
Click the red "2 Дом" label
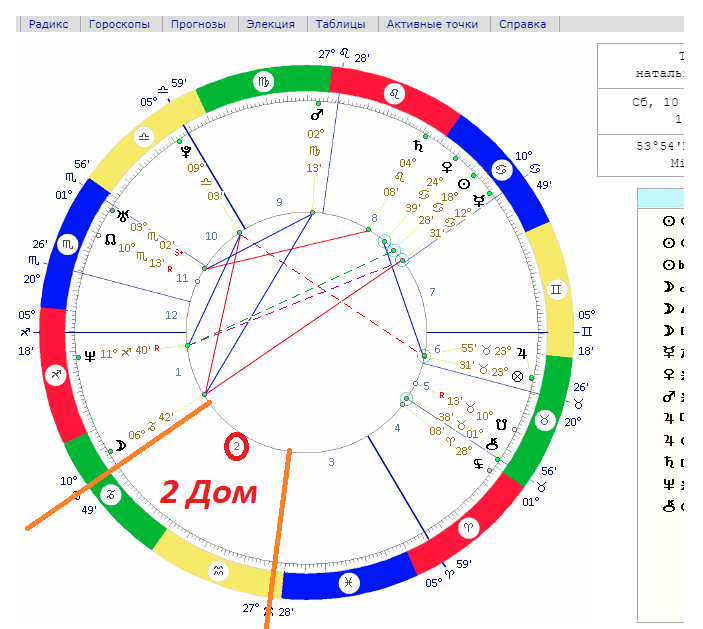pyautogui.click(x=209, y=491)
